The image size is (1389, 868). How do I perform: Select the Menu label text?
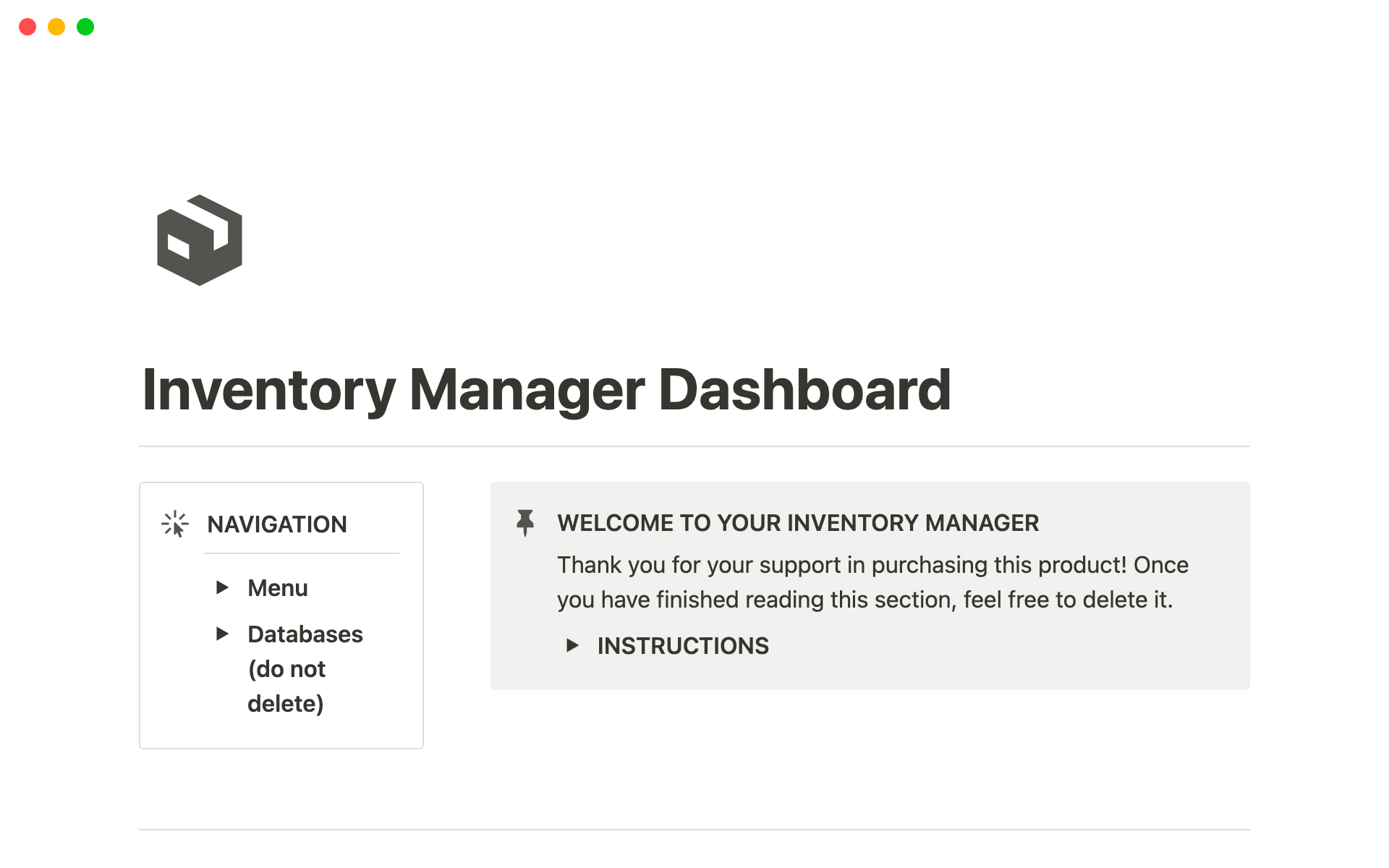point(277,587)
